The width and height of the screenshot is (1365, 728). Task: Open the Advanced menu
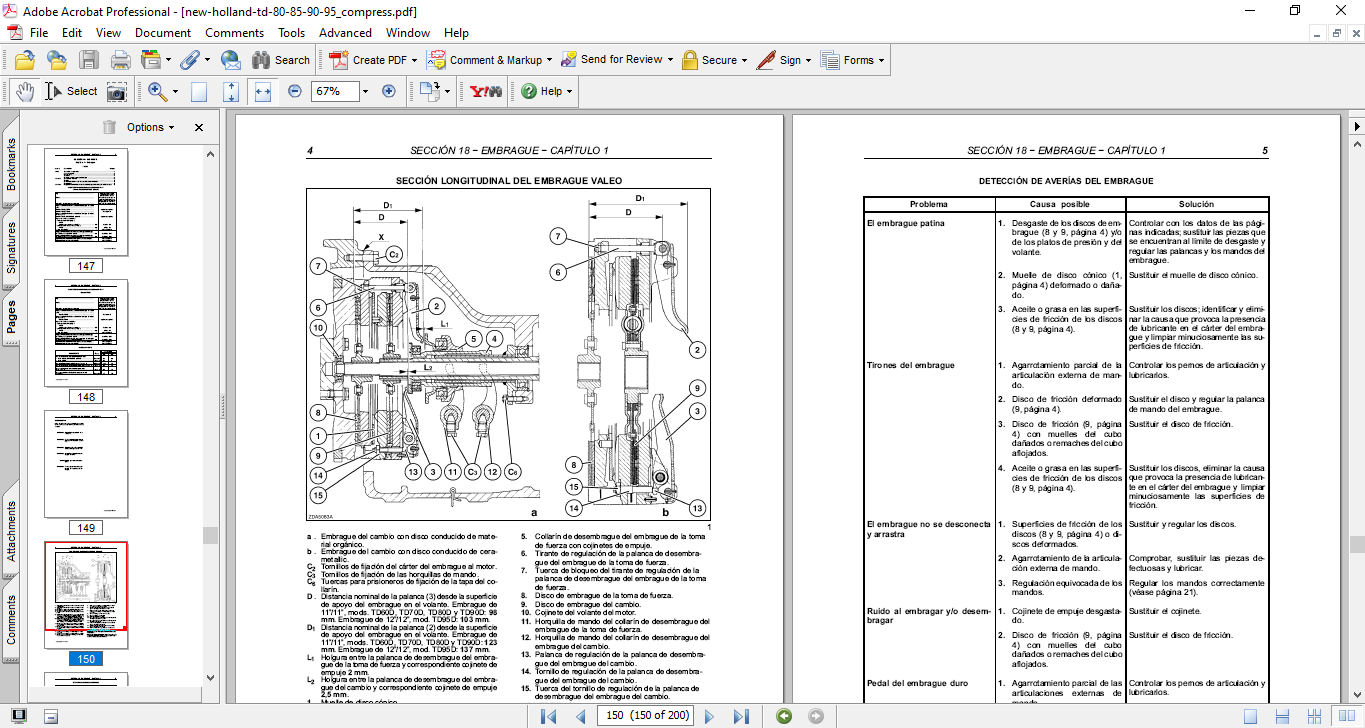345,33
